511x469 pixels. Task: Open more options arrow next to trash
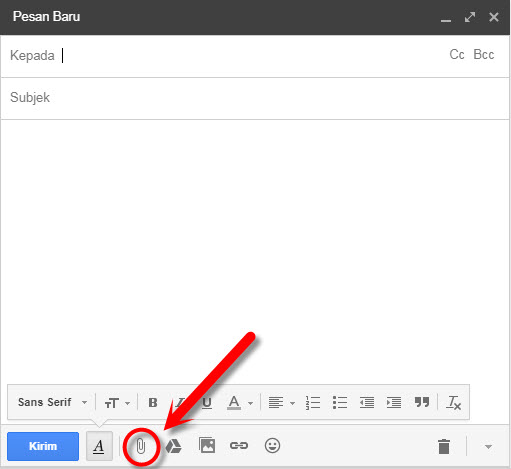[x=488, y=447]
